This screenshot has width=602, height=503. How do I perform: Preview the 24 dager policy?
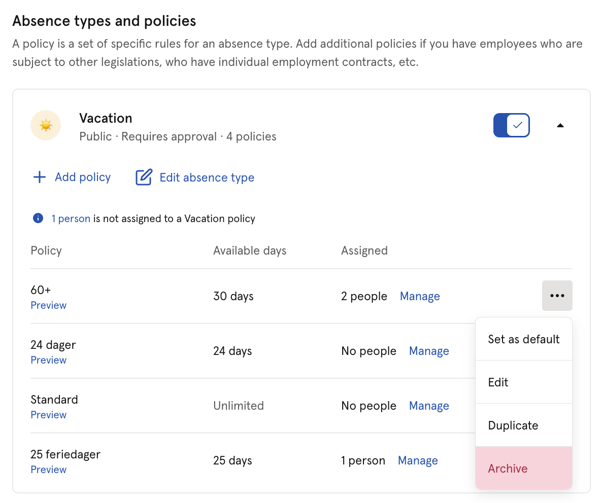tap(48, 360)
